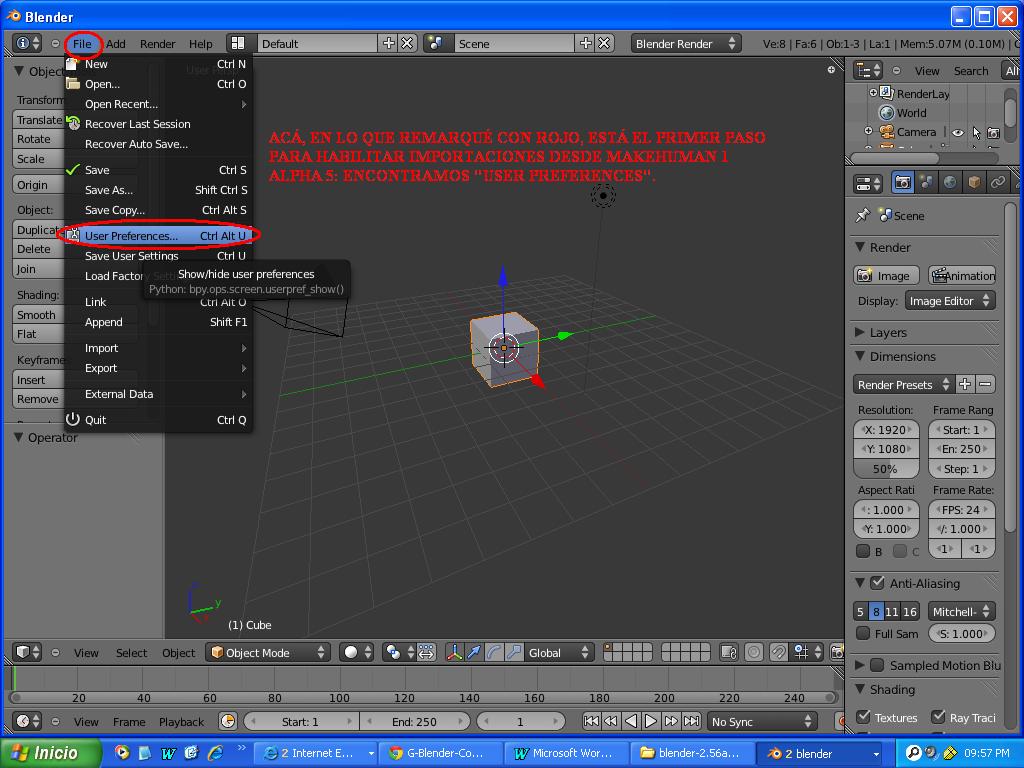Toggle the Textures shading checkbox
The height and width of the screenshot is (768, 1024).
click(863, 716)
